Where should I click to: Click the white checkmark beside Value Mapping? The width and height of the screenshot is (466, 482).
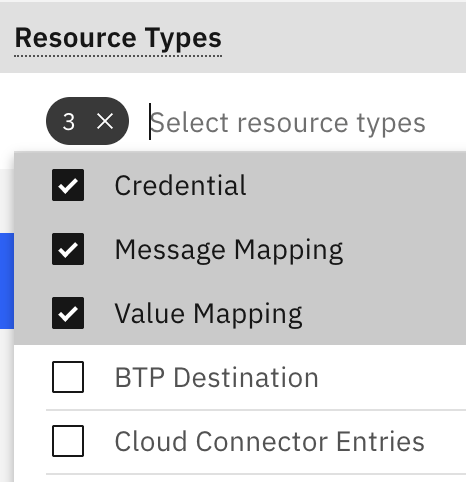[x=68, y=314]
